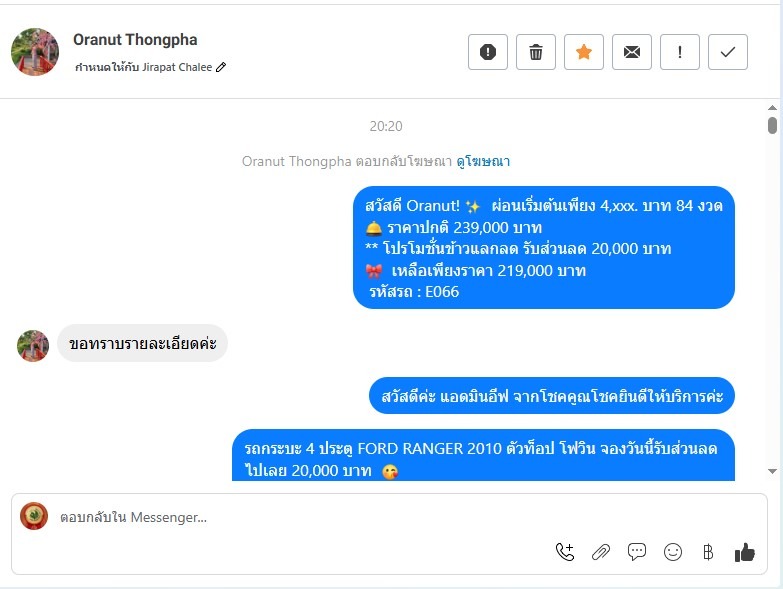783x589 pixels.
Task: Open saved replies speech bubble icon
Action: tap(637, 552)
